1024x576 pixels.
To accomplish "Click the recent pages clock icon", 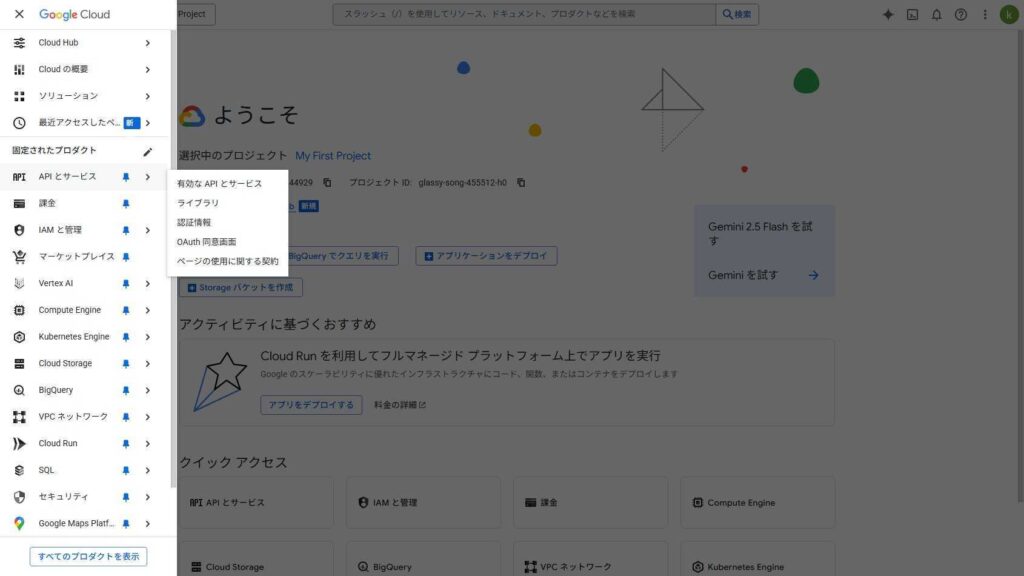I will coord(19,123).
